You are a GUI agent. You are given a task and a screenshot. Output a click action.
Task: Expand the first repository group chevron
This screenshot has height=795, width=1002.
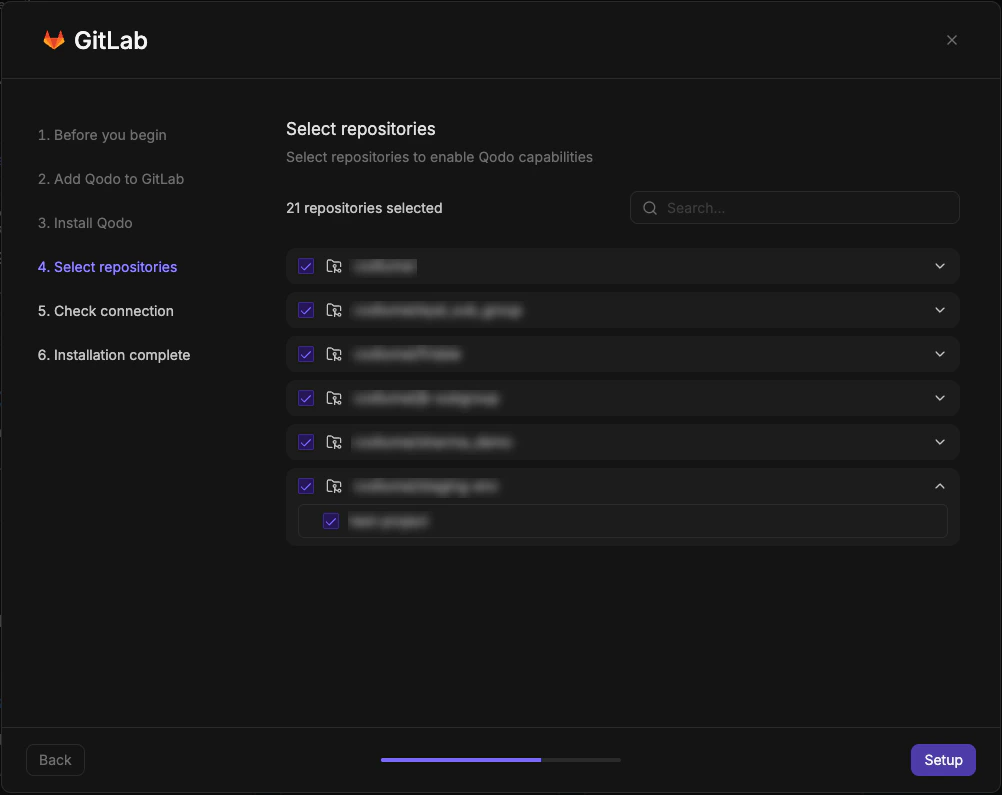point(940,266)
